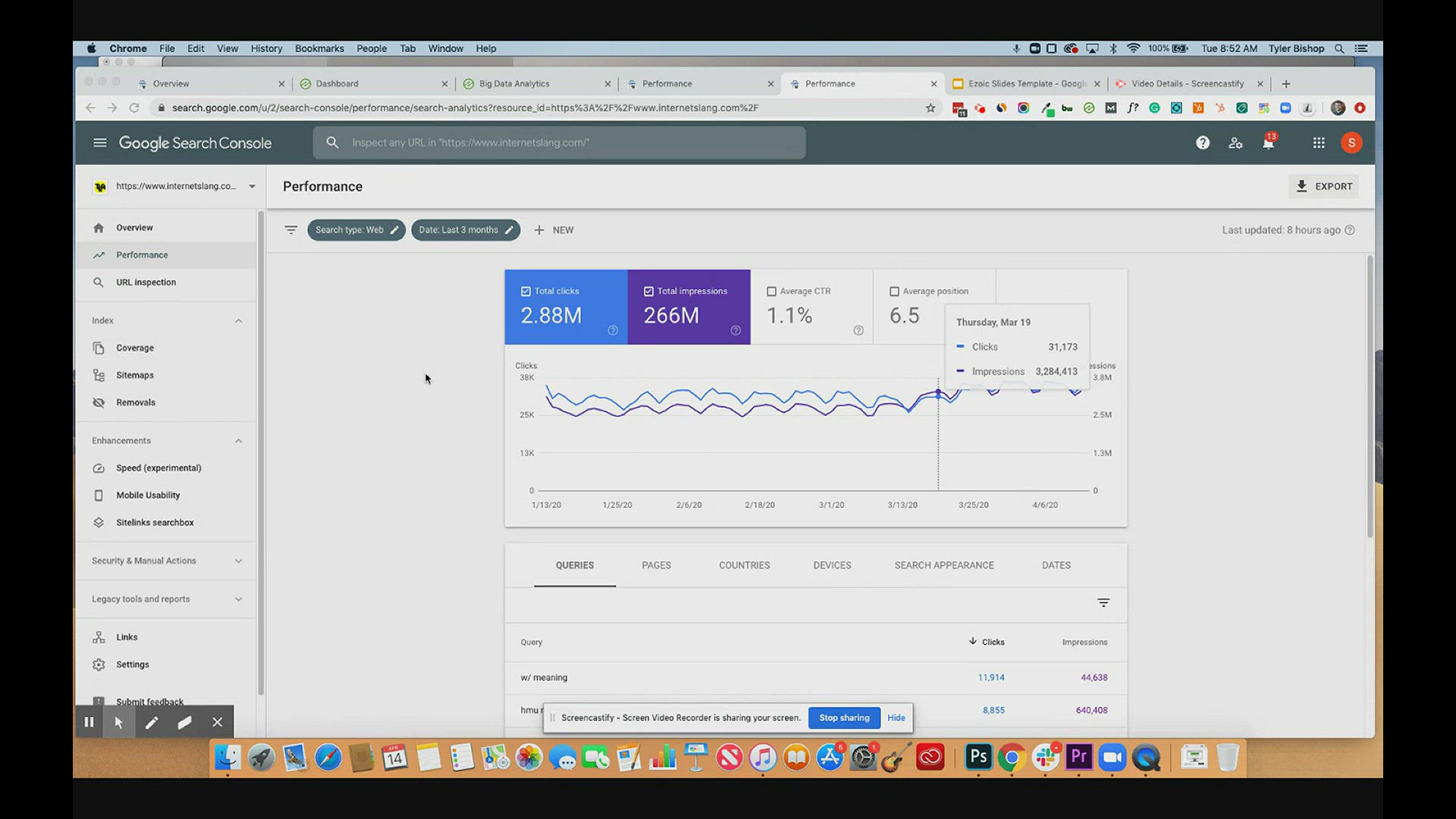
Task: Click the help question mark icon in header
Action: 1203,143
